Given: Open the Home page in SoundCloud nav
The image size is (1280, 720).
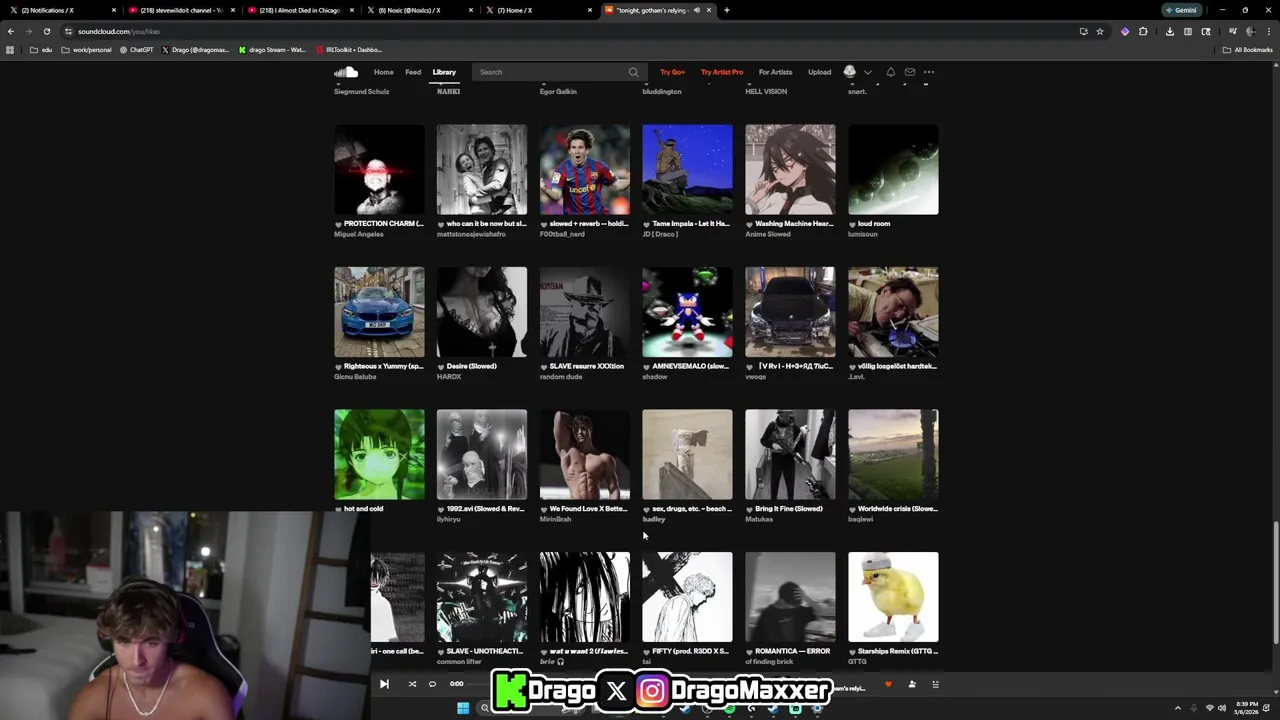Looking at the screenshot, I should coord(383,72).
